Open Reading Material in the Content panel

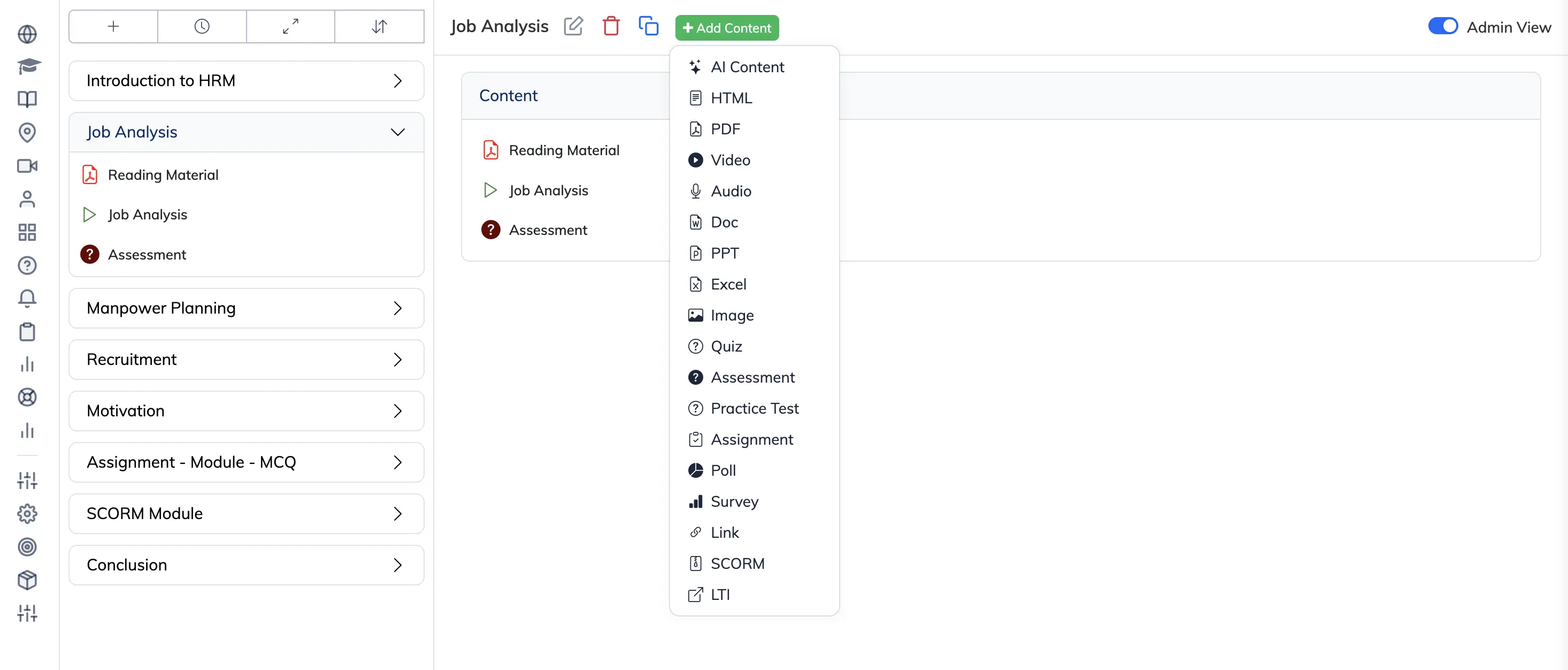(x=550, y=150)
